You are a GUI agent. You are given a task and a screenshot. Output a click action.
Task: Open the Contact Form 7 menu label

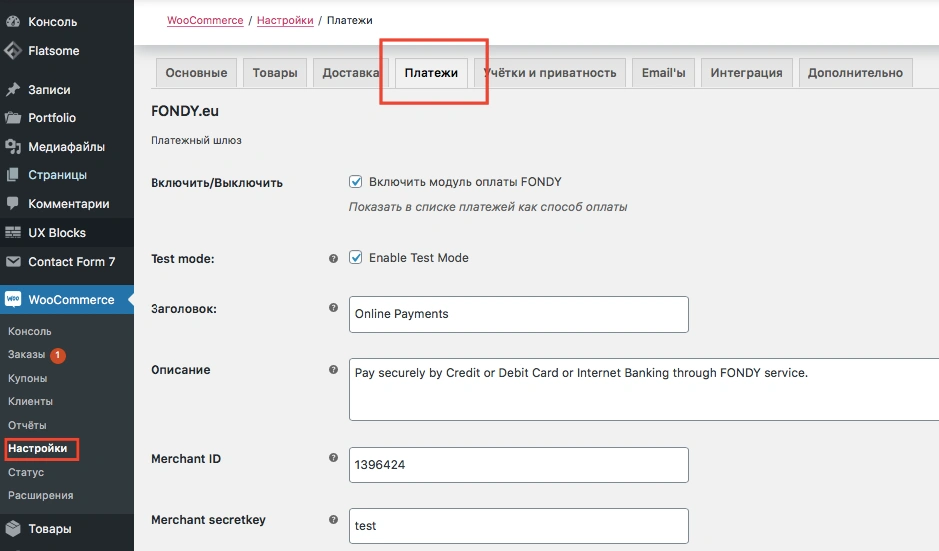click(72, 262)
